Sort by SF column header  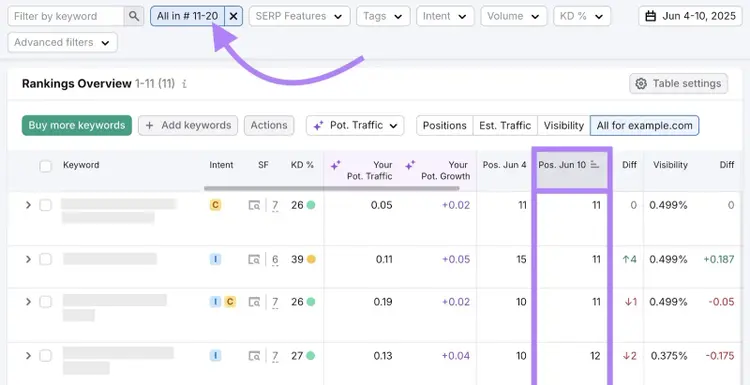(x=263, y=165)
